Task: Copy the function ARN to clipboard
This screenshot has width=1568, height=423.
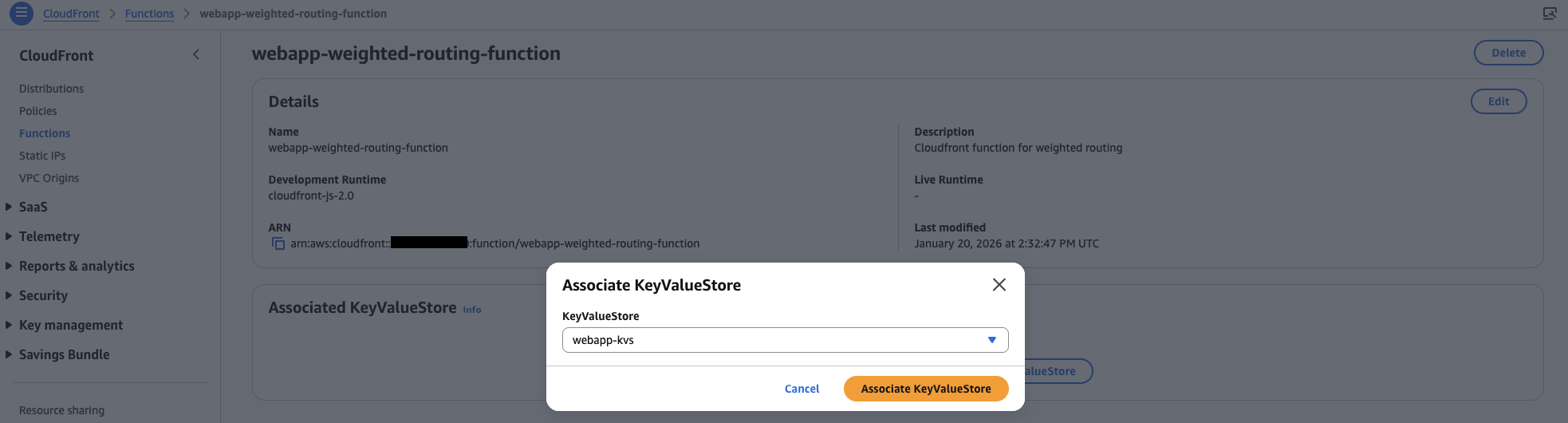Action: click(278, 243)
